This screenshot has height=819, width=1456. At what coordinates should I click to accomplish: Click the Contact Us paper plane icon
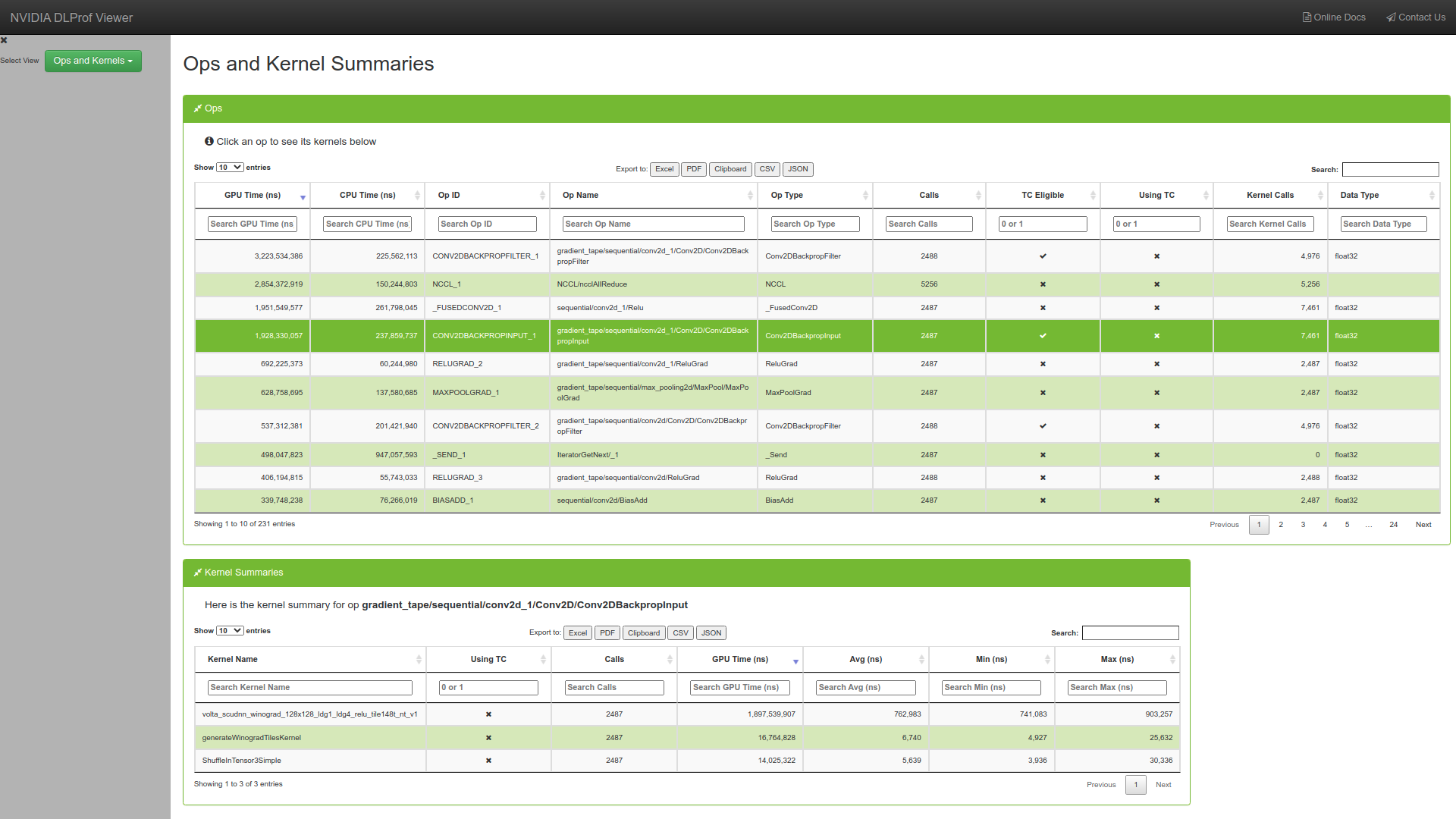coord(1391,17)
